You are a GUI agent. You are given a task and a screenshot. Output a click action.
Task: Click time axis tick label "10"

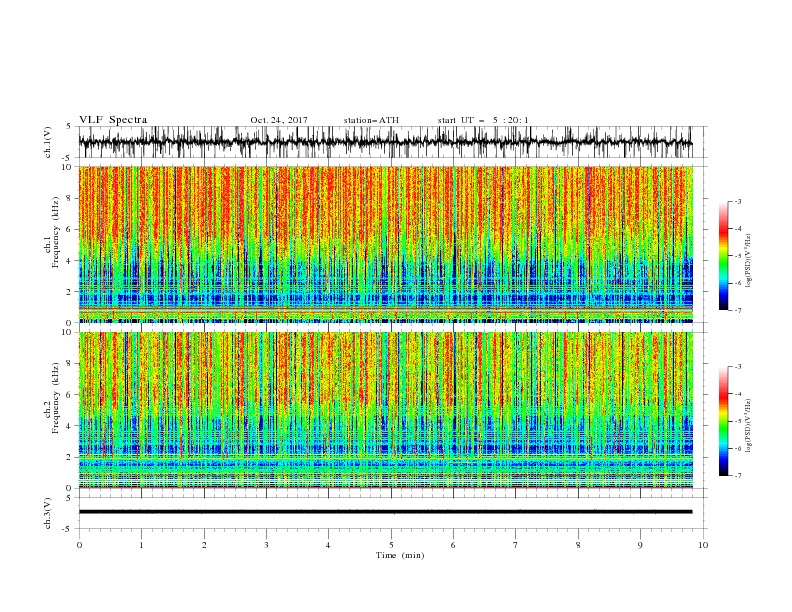click(x=703, y=545)
